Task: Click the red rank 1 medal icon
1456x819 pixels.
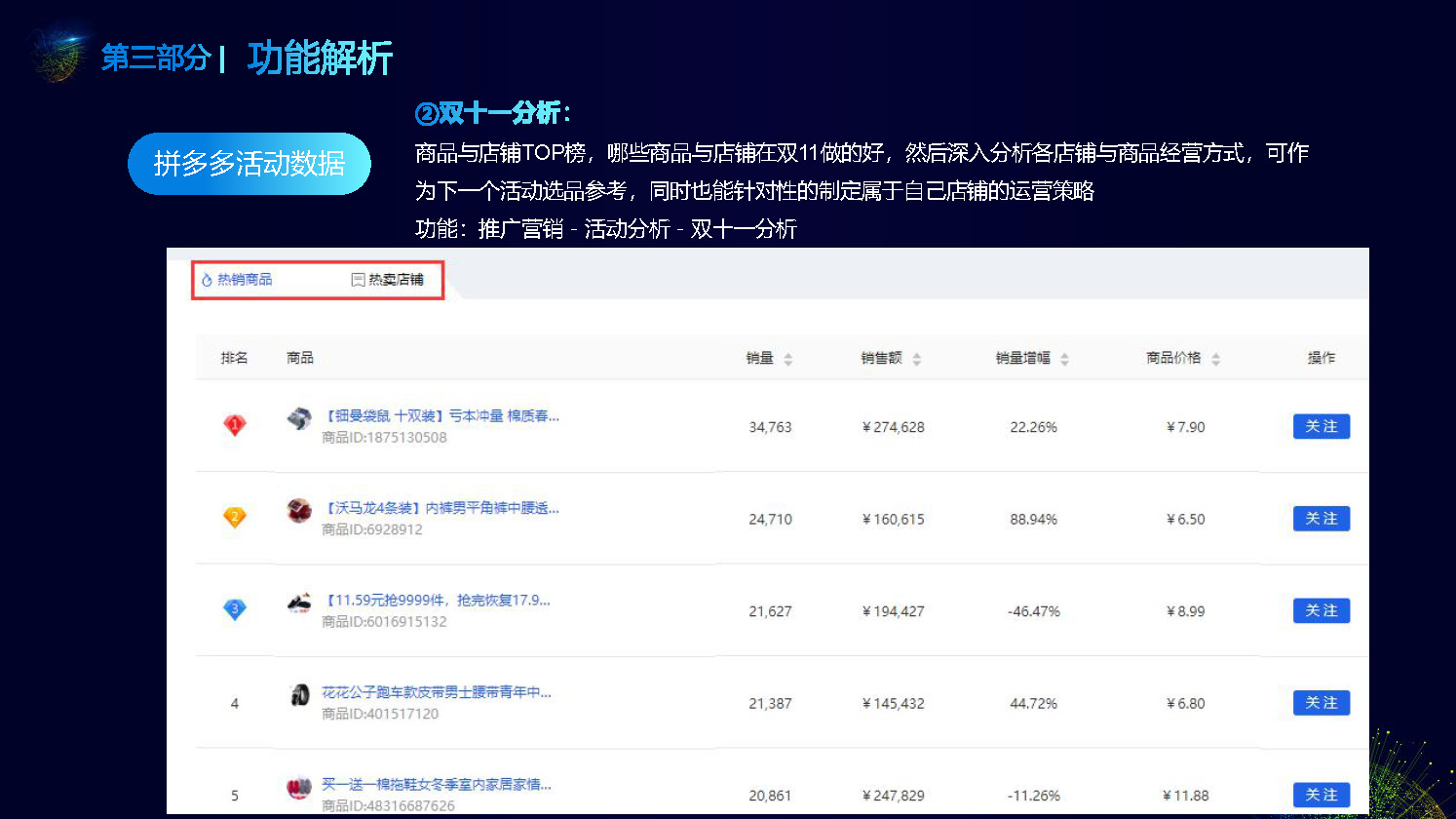Action: [x=235, y=425]
